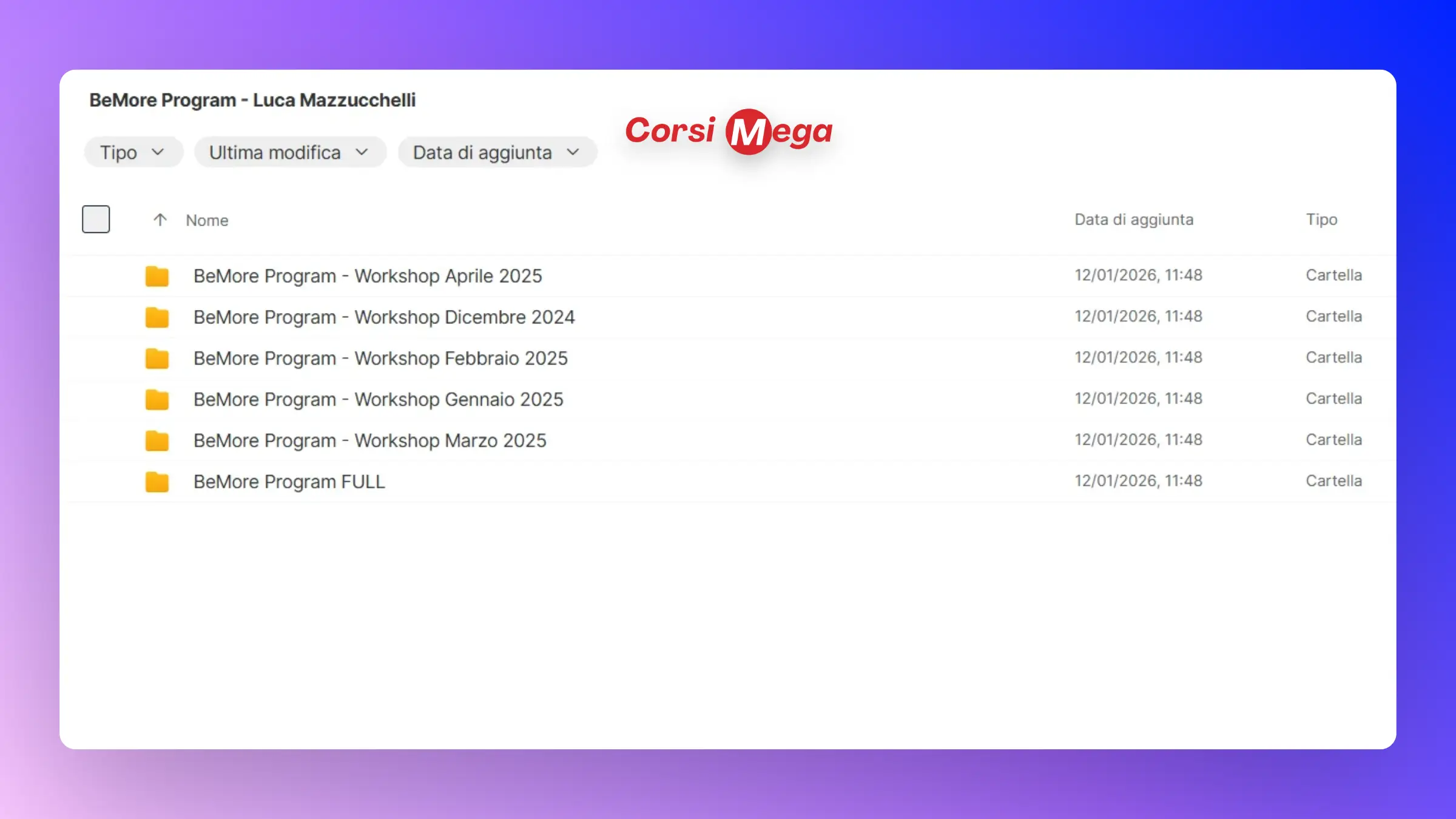The width and height of the screenshot is (1456, 819).
Task: Sort by the Data di aggiunta column header
Action: point(1134,220)
